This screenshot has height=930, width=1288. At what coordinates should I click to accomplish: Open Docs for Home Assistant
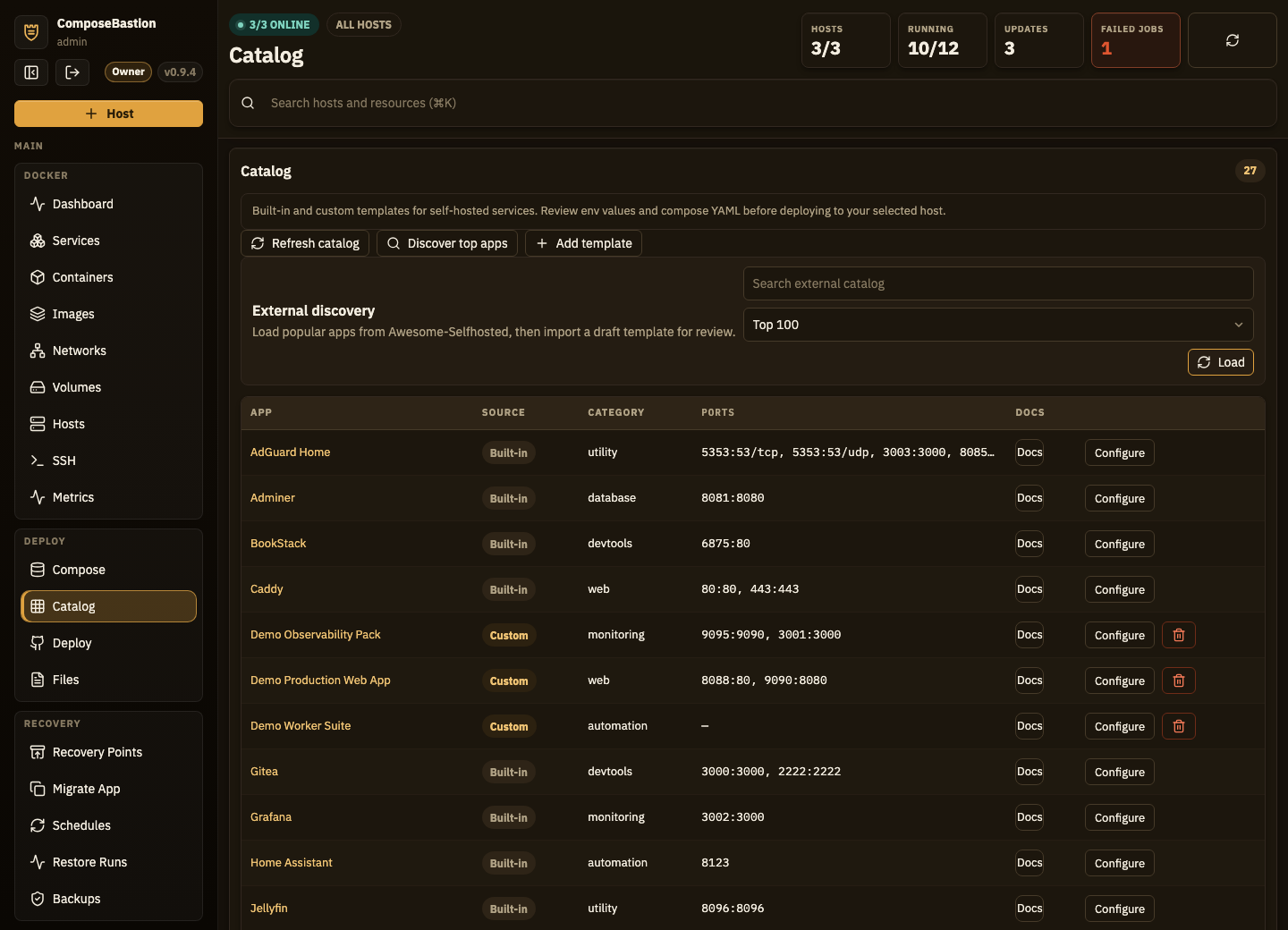pos(1030,863)
